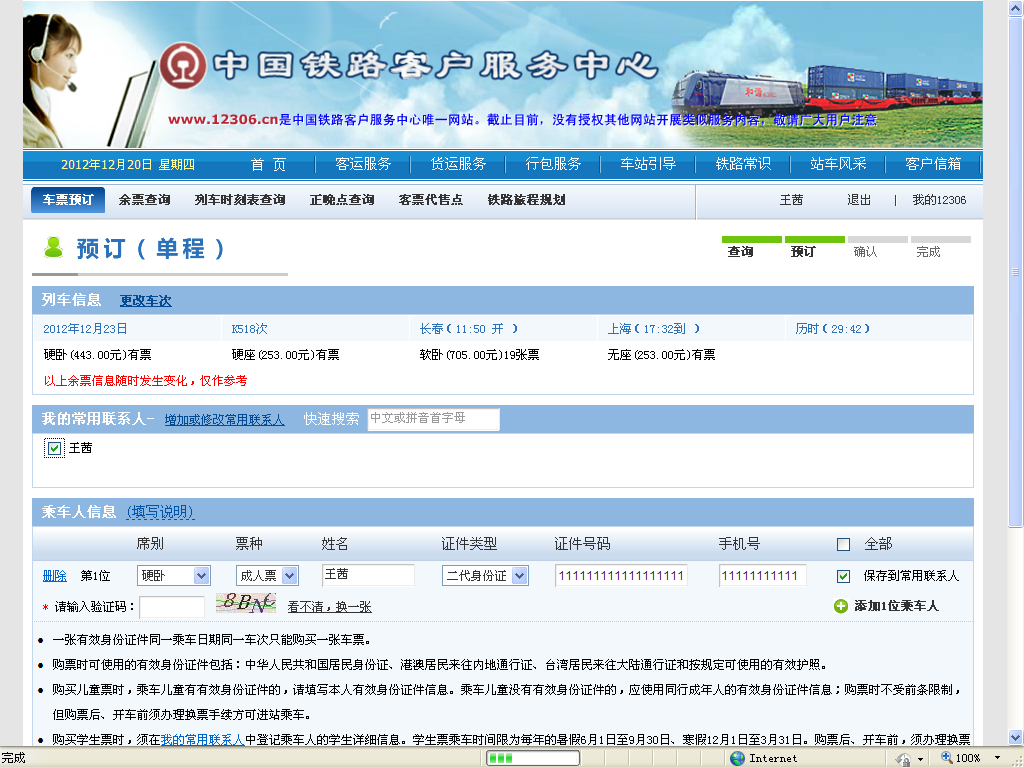
Task: Open the 车站引导 menu item
Action: point(648,164)
